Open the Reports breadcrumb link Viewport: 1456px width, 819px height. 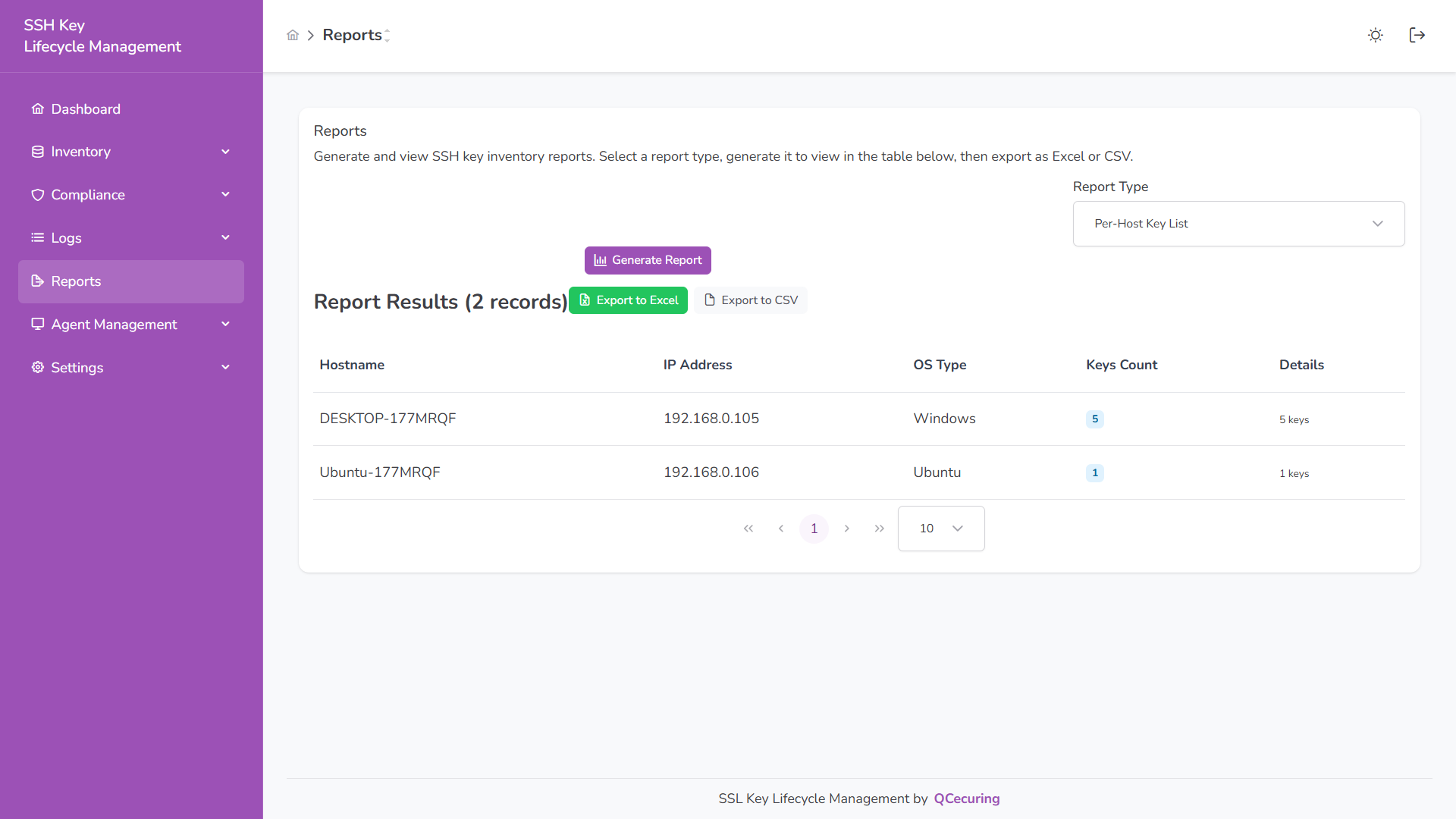click(353, 34)
